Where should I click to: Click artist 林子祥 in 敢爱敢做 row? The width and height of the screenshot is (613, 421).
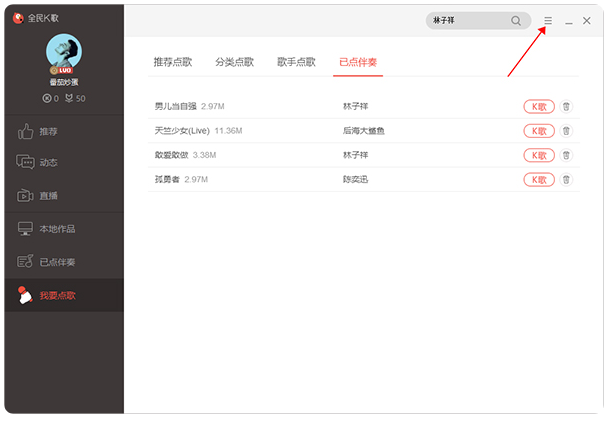click(355, 155)
